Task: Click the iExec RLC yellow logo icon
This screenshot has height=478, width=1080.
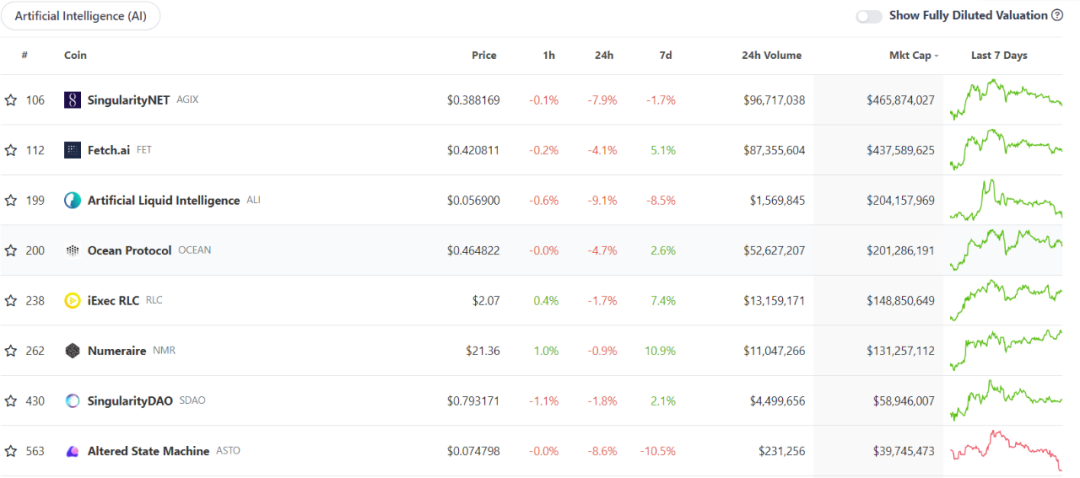Action: [x=72, y=300]
